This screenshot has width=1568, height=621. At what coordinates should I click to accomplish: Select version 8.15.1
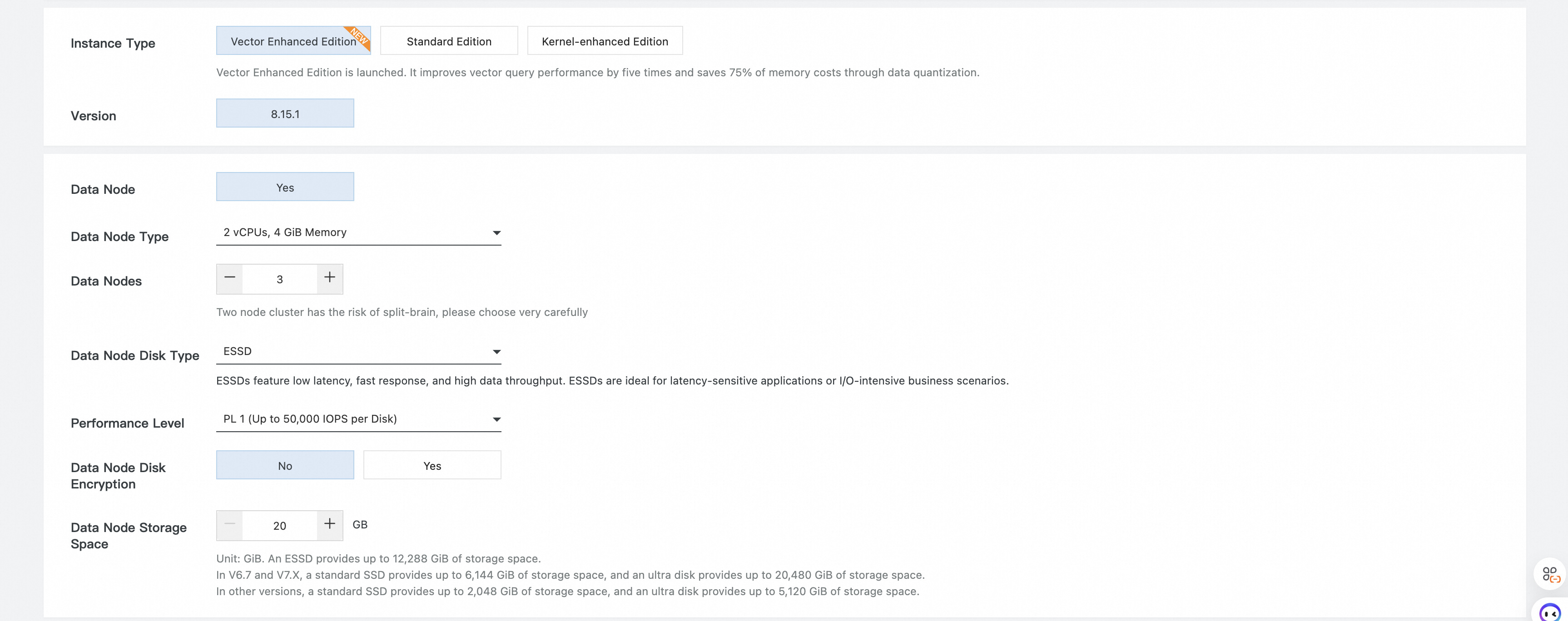[x=285, y=114]
